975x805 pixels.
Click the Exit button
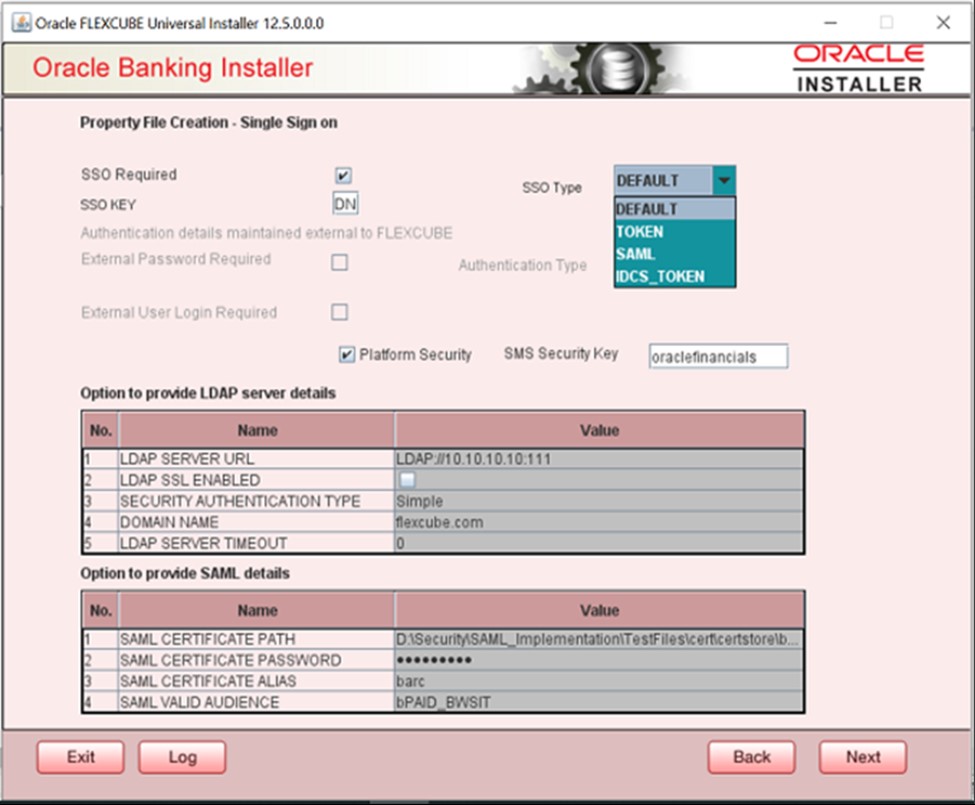click(81, 757)
